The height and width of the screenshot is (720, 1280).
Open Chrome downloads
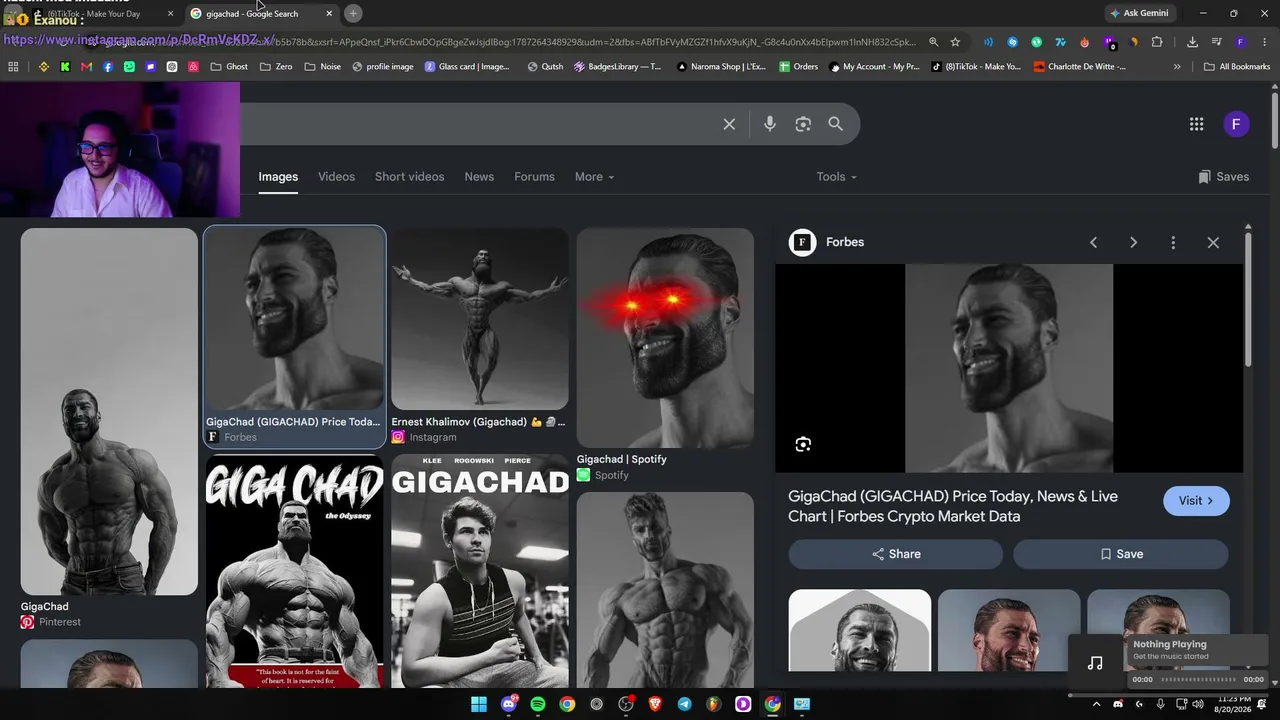pyautogui.click(x=1192, y=42)
